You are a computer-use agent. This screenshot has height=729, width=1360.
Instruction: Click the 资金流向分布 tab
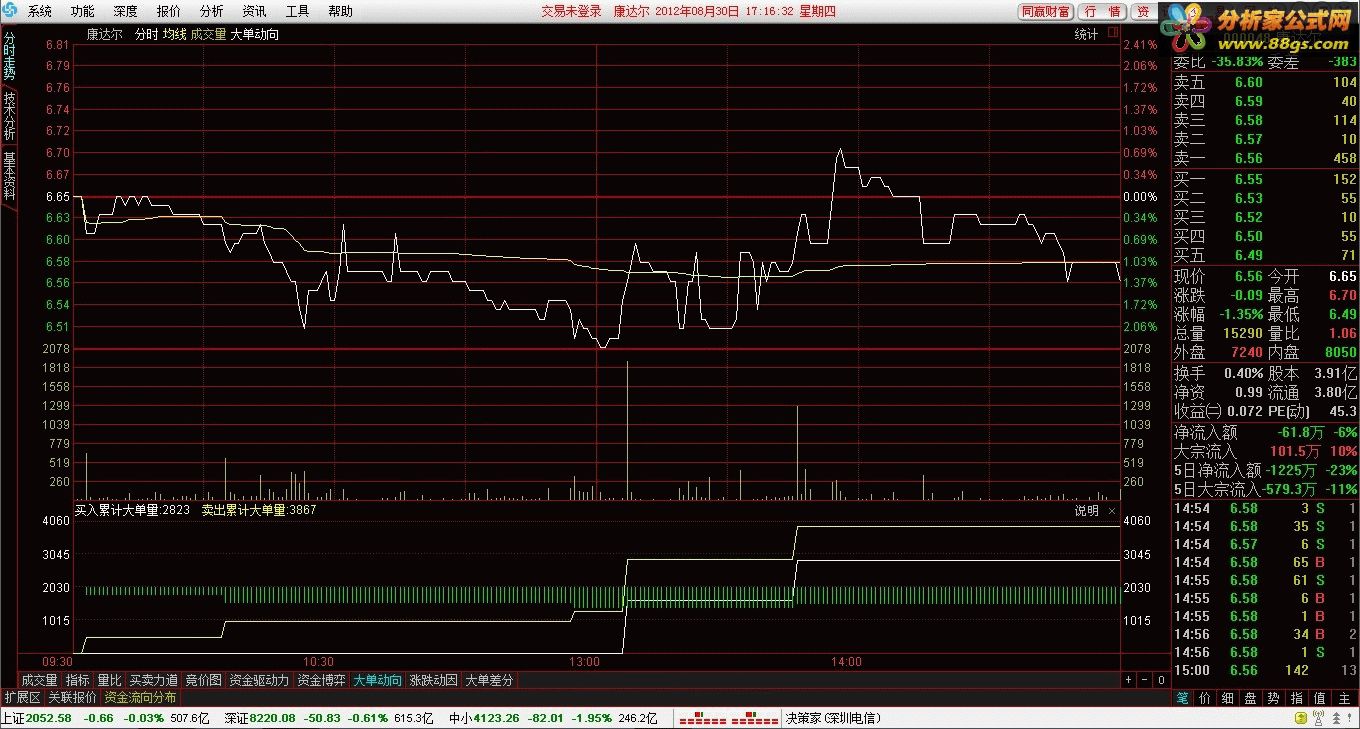click(x=140, y=697)
